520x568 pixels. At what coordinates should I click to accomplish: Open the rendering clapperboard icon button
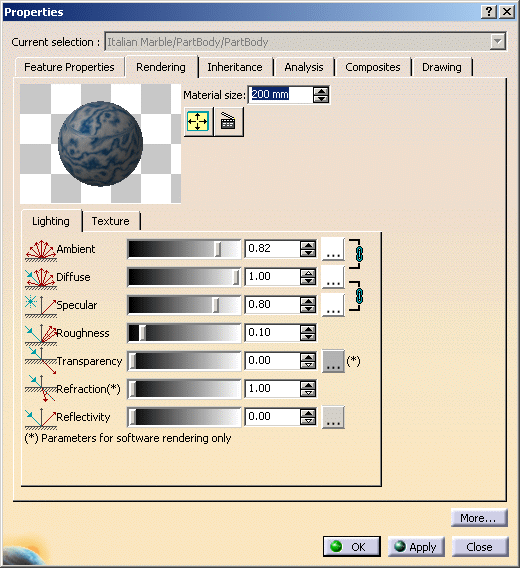[228, 121]
